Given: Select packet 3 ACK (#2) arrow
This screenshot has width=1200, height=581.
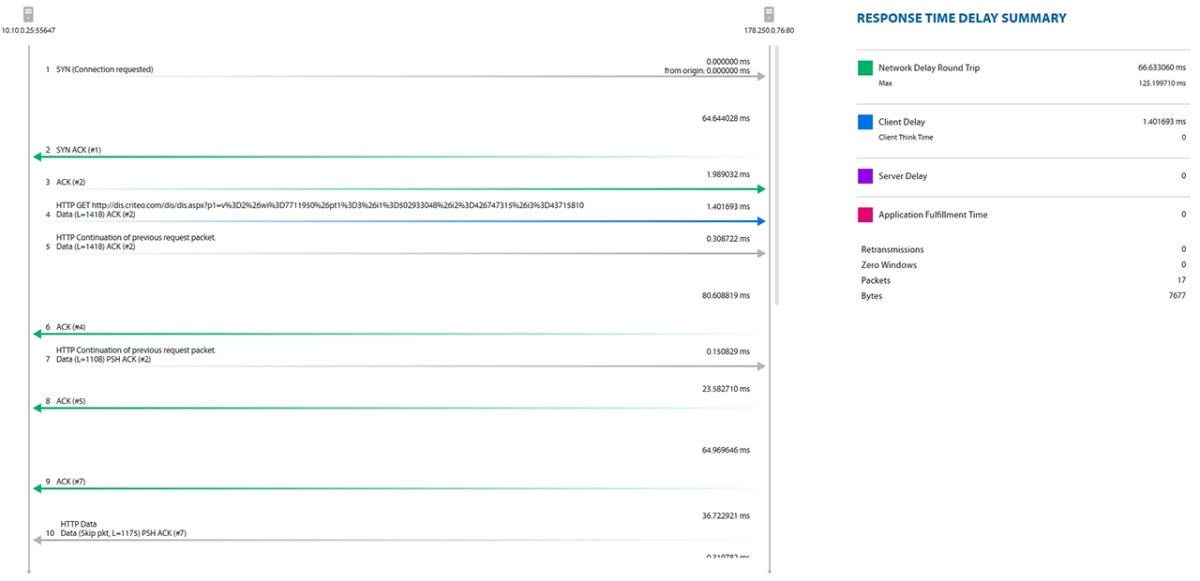Looking at the screenshot, I should (399, 186).
